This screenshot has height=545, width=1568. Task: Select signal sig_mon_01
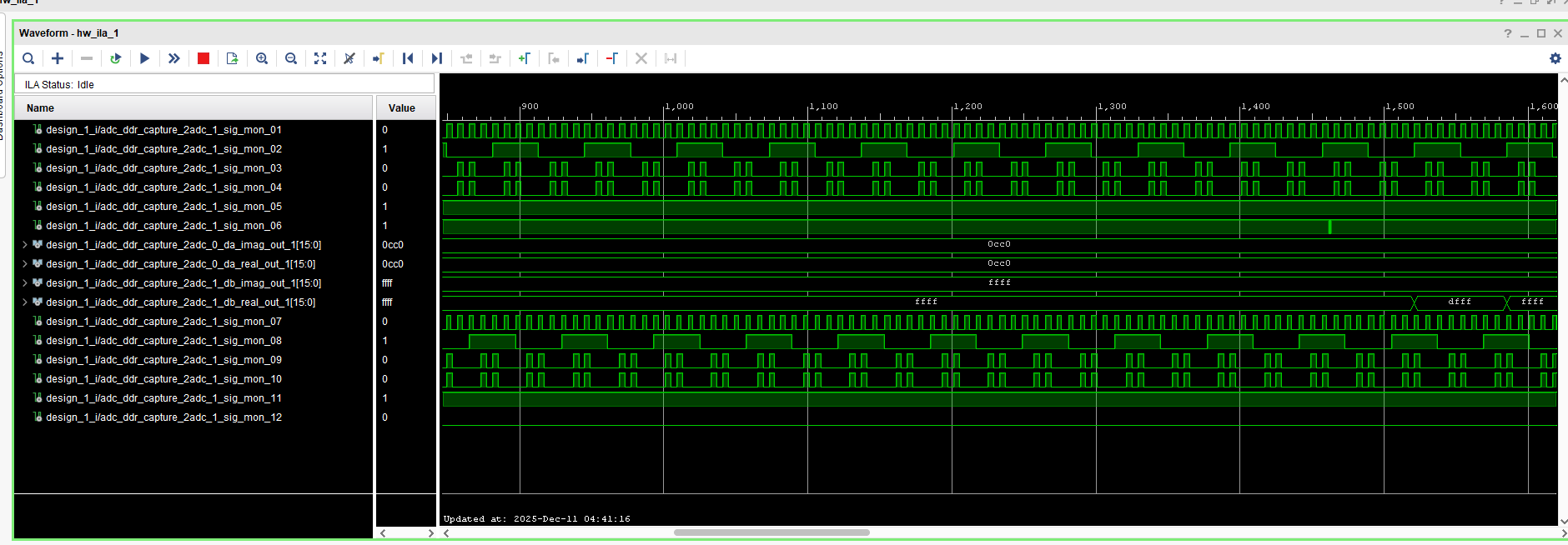pos(163,130)
